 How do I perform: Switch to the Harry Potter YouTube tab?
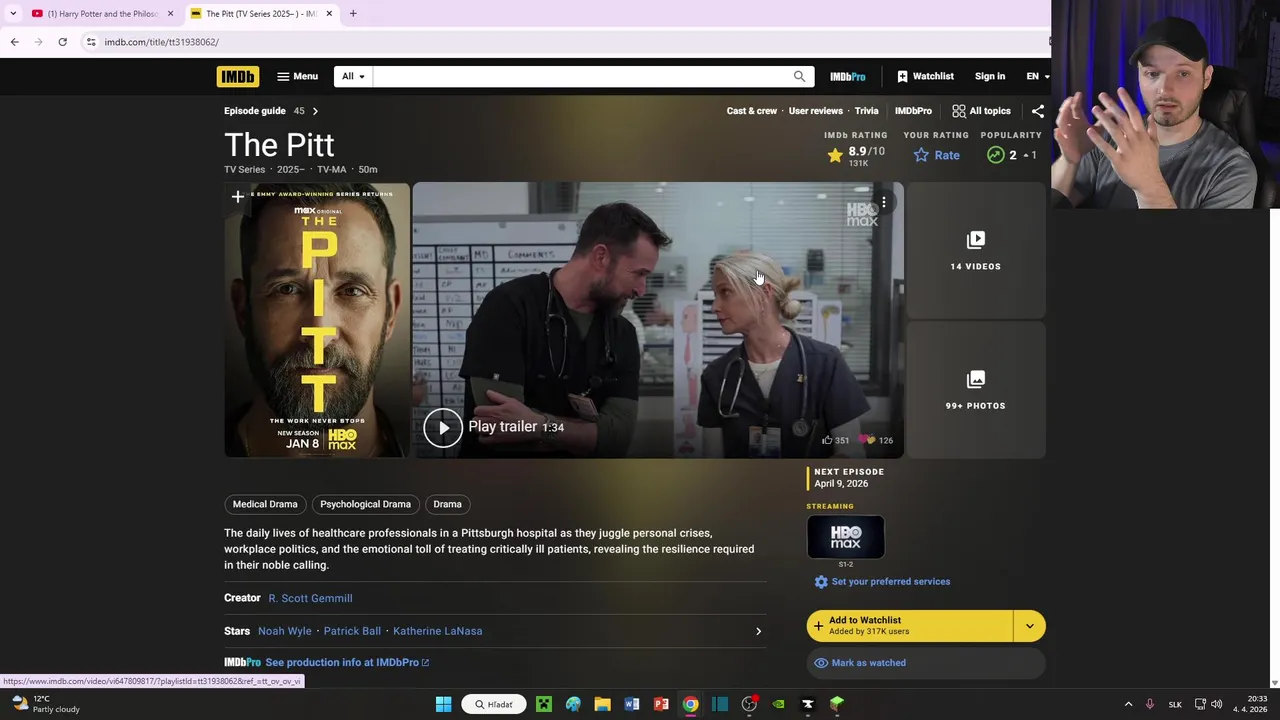click(x=100, y=14)
